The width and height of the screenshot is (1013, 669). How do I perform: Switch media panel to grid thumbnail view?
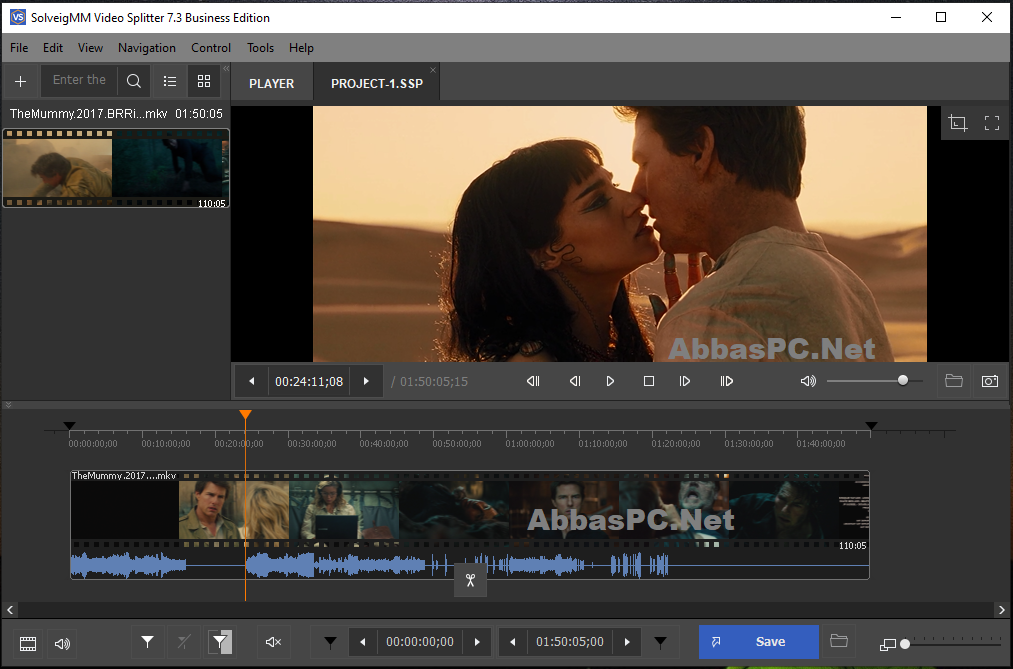204,81
